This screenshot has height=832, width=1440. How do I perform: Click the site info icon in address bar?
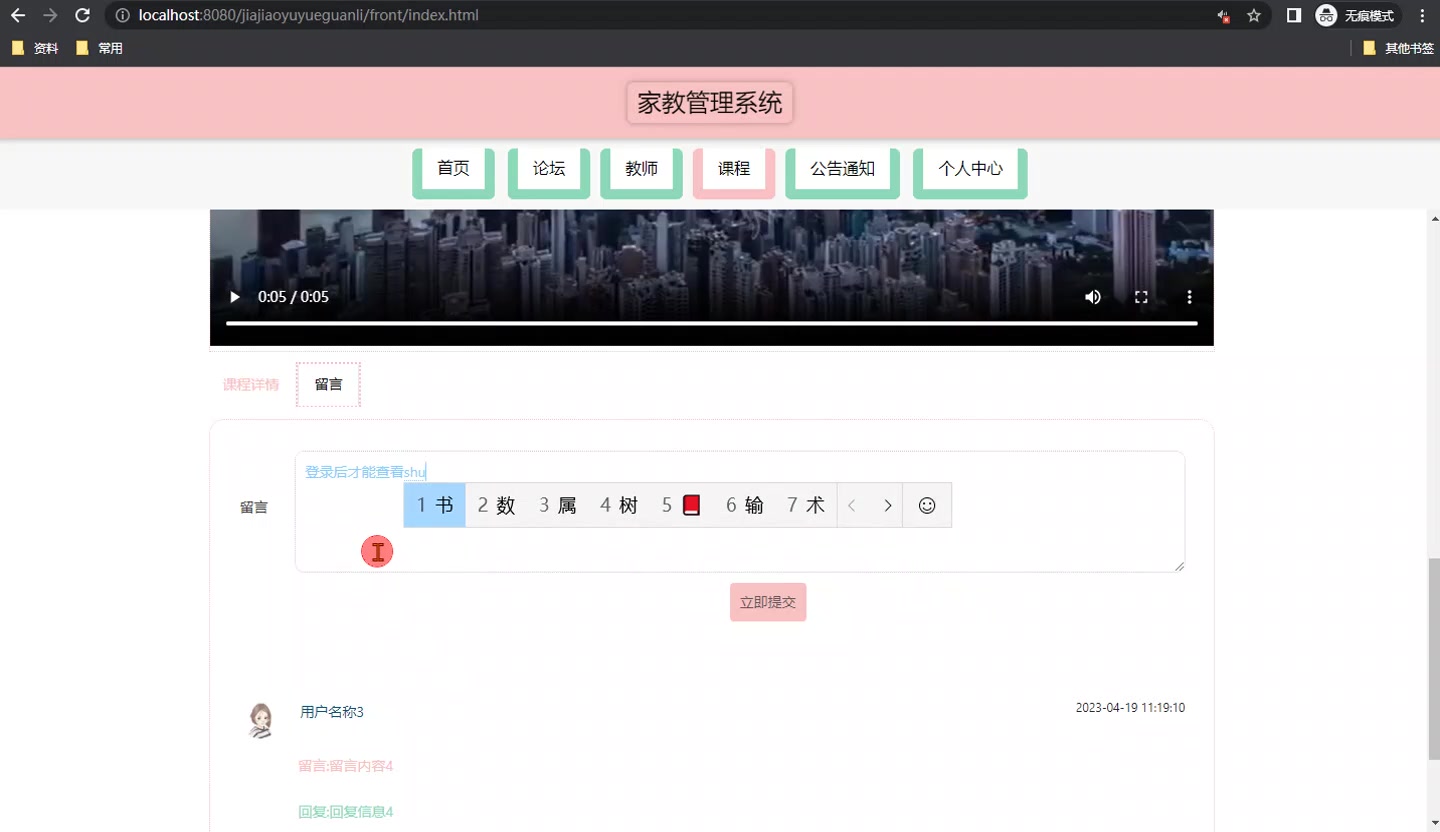point(122,16)
